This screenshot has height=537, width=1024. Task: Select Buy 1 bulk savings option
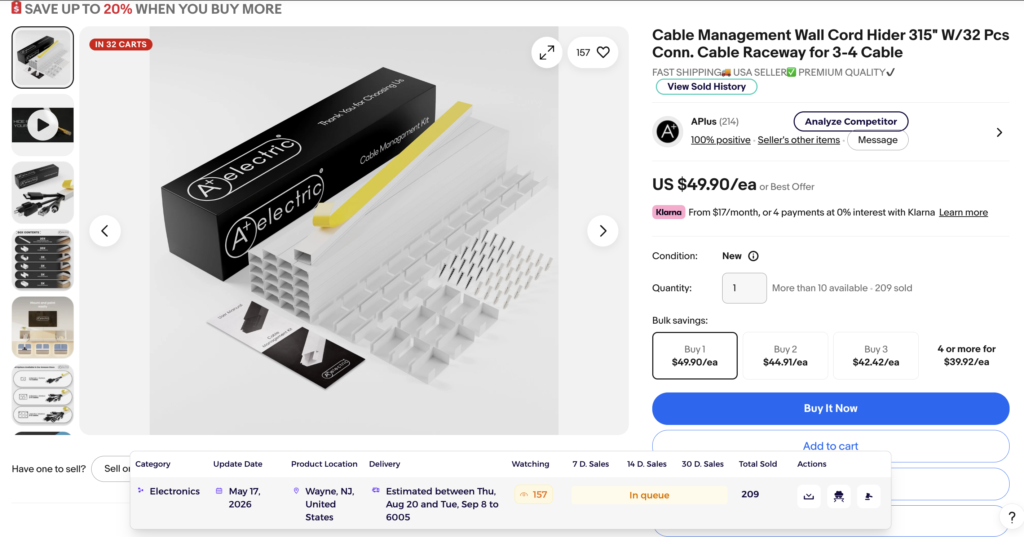pyautogui.click(x=694, y=355)
